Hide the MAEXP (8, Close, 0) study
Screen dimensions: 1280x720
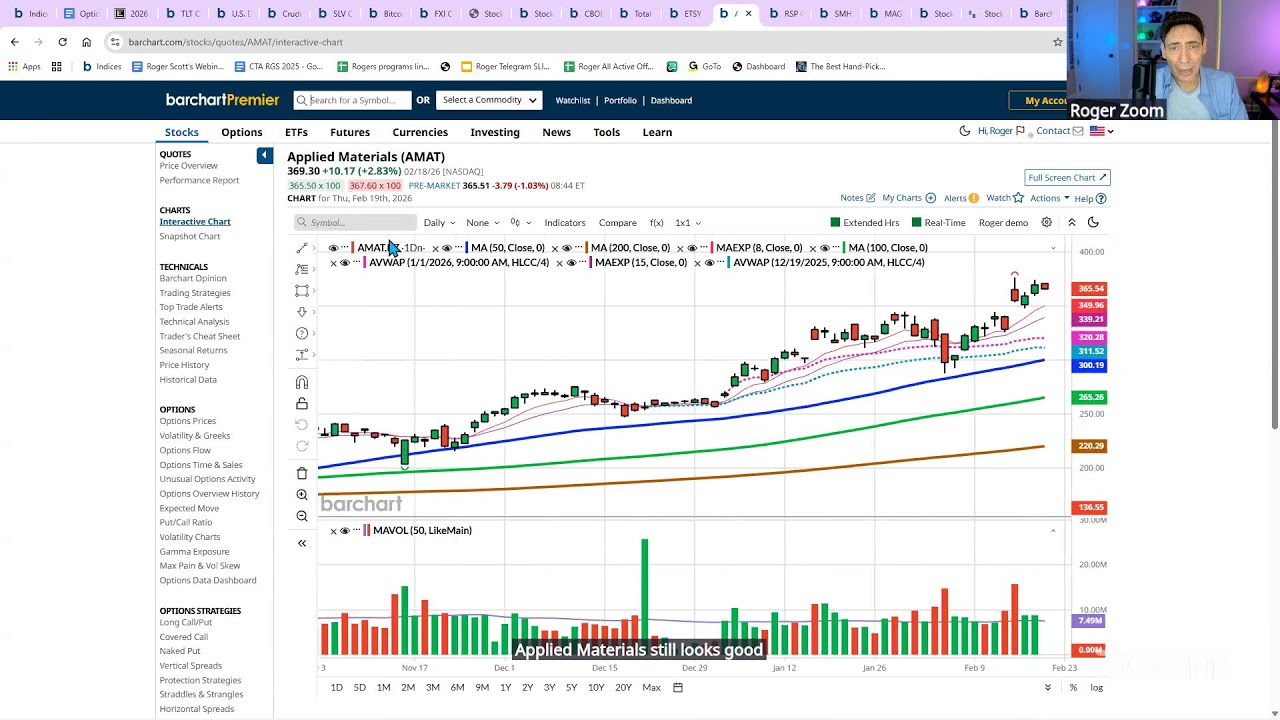[692, 248]
